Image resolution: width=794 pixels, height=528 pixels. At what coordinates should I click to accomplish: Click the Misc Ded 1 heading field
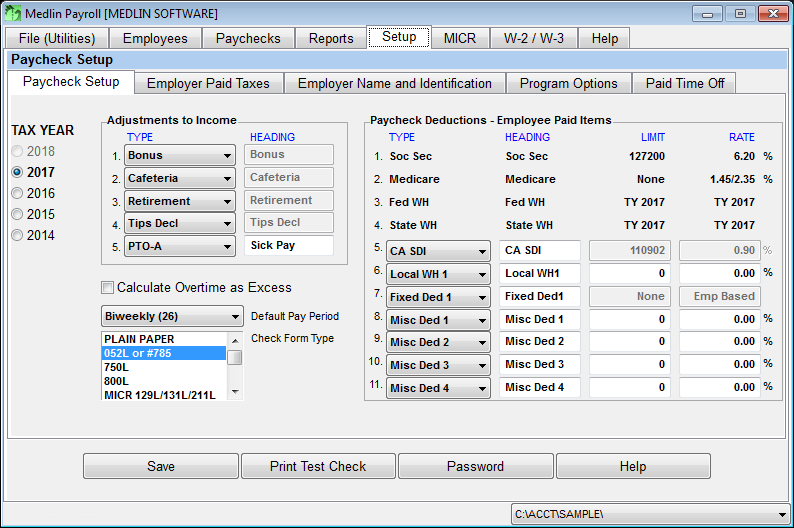(540, 319)
